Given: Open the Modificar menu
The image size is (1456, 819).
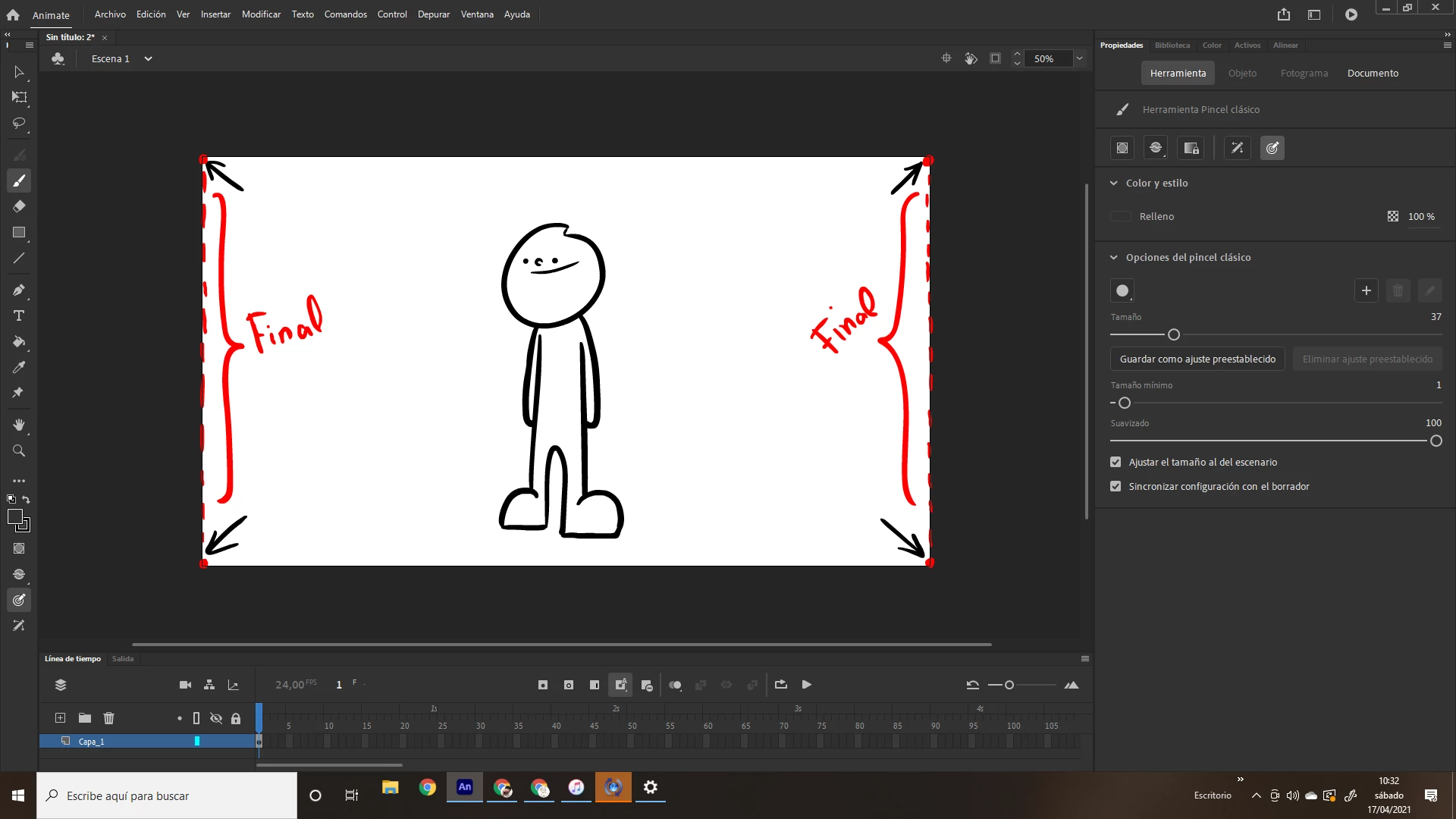Looking at the screenshot, I should tap(261, 14).
